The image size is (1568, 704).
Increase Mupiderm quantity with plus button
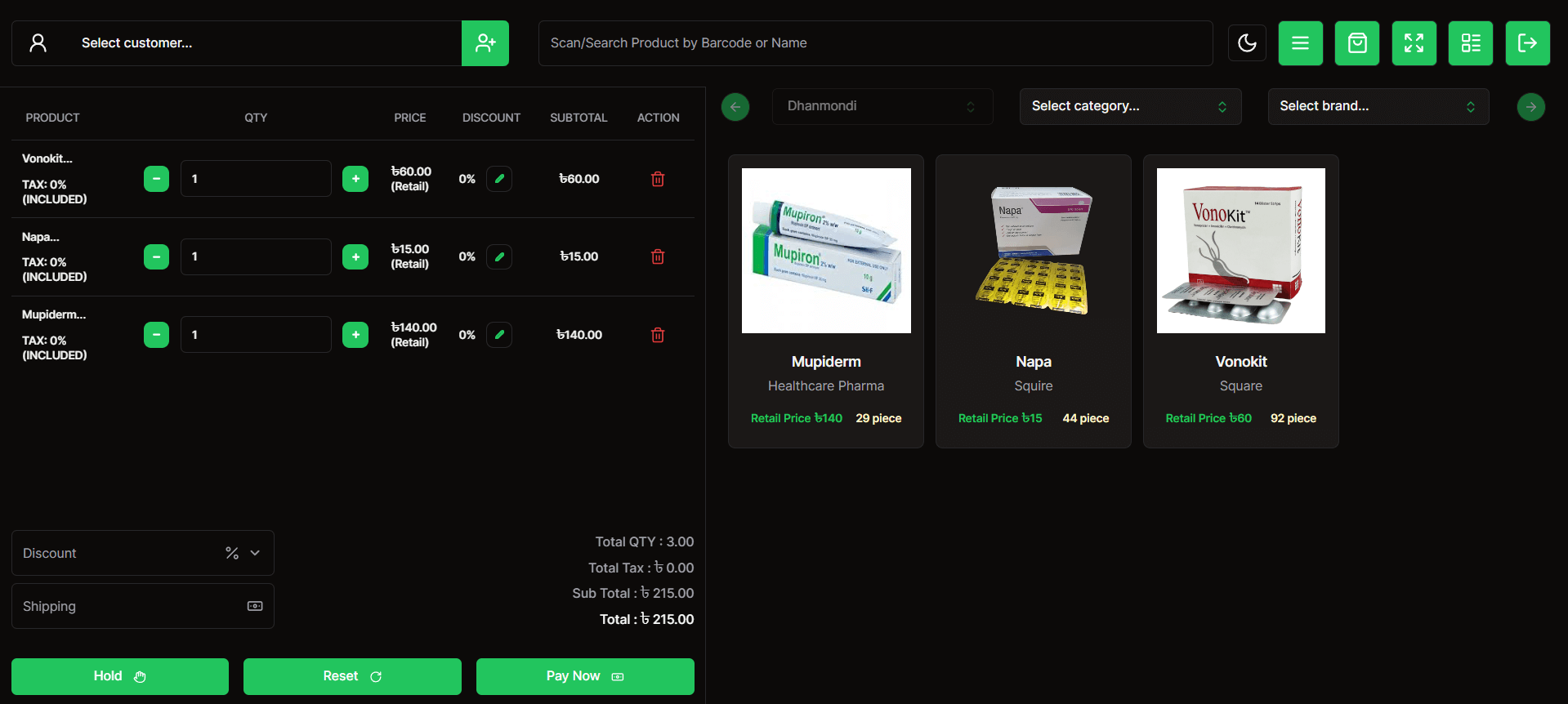click(355, 335)
